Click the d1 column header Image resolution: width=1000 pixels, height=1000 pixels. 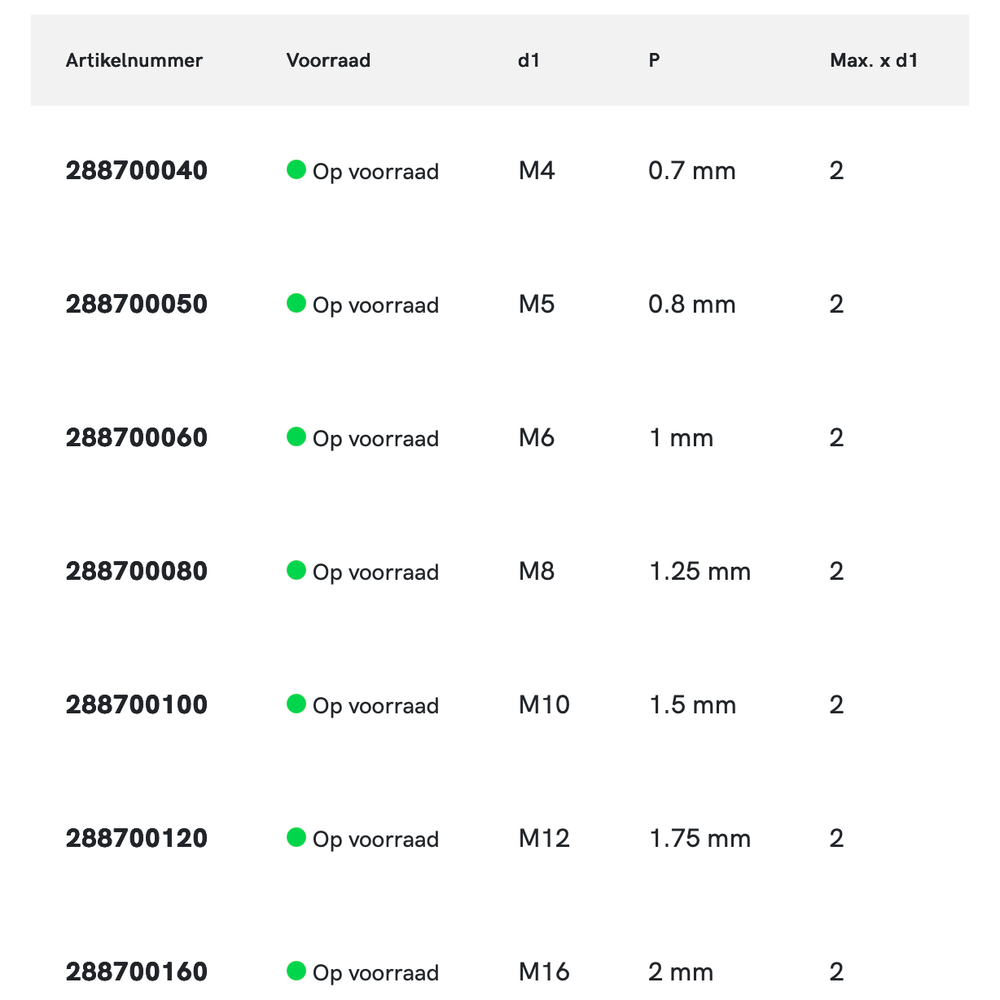(529, 60)
